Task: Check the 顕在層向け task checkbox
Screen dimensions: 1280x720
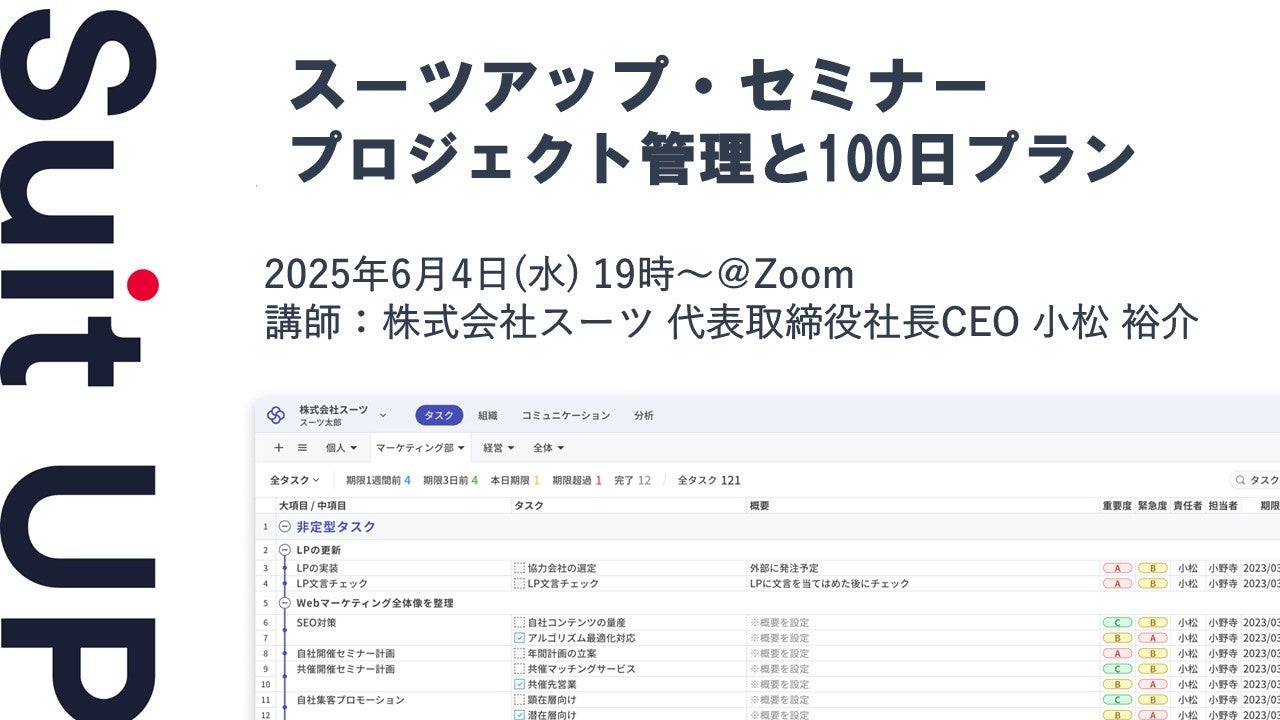Action: point(519,700)
